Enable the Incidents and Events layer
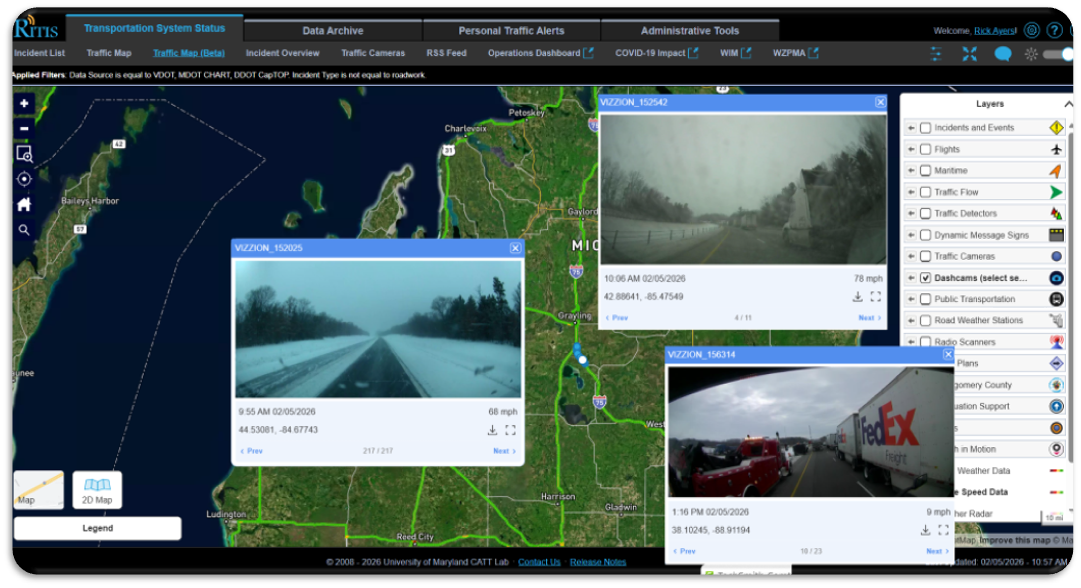The image size is (1081, 588). [925, 128]
